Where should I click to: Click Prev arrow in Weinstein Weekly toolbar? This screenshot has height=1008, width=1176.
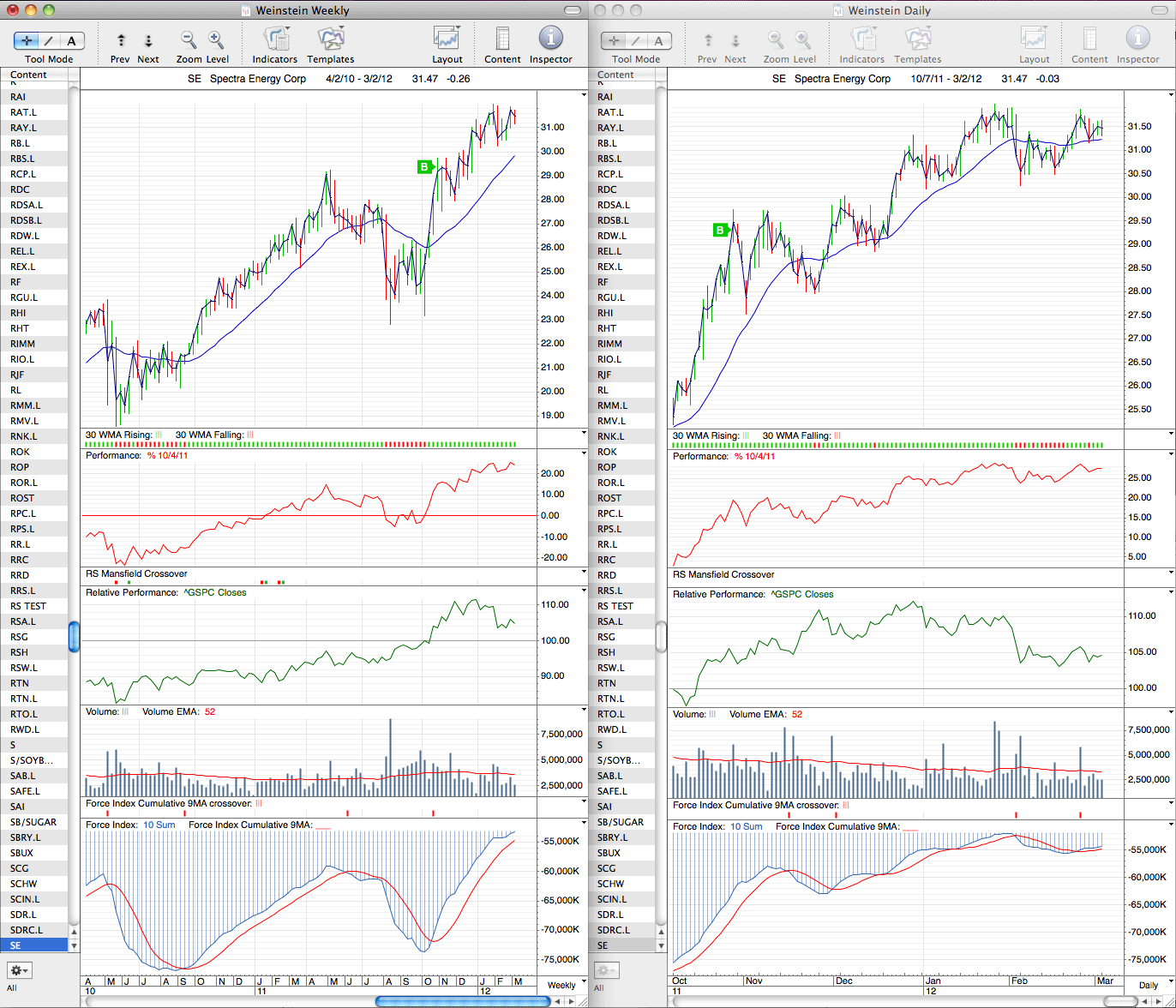(121, 40)
